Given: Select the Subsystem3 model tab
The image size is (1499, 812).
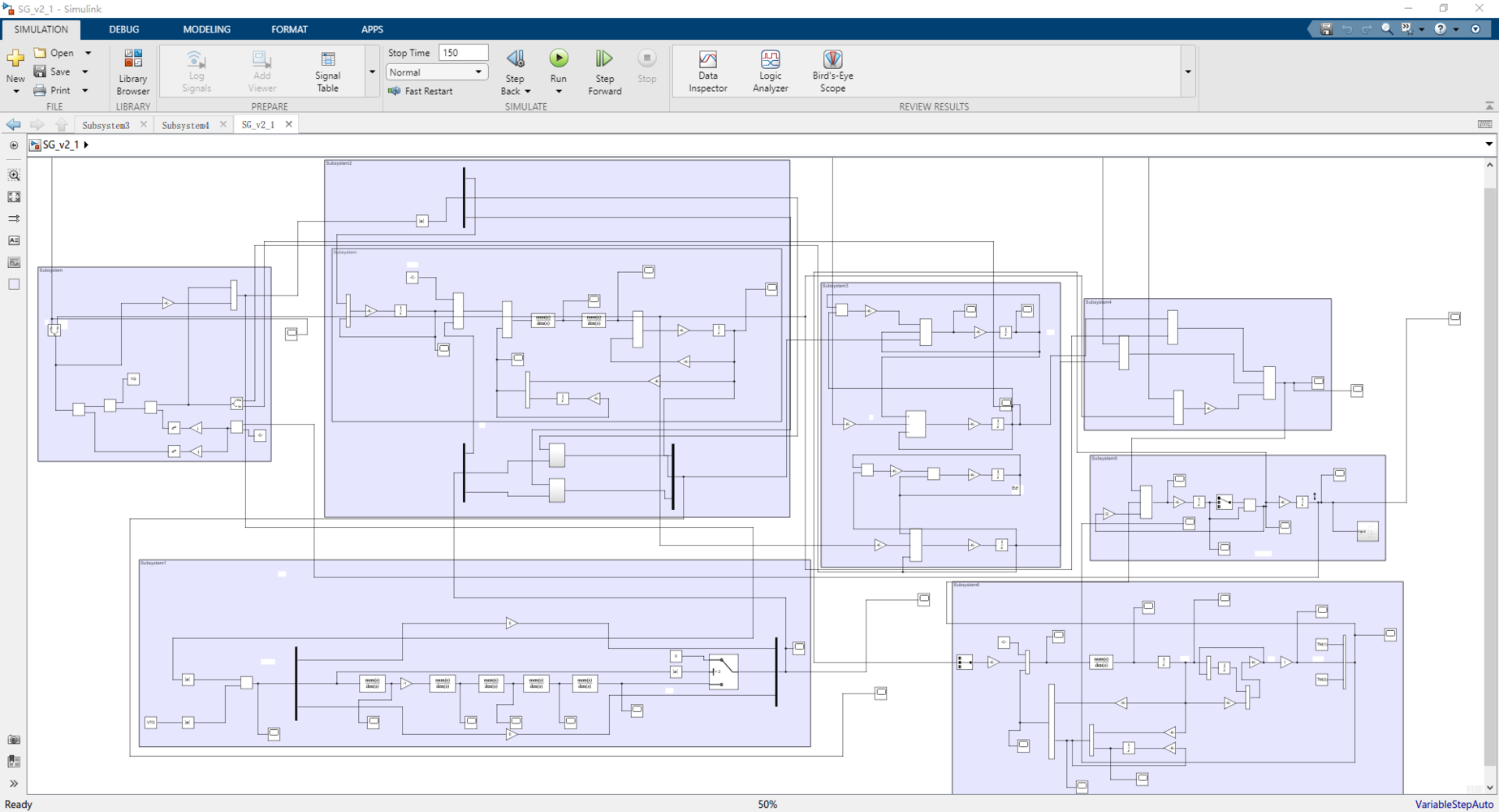Looking at the screenshot, I should 106,125.
